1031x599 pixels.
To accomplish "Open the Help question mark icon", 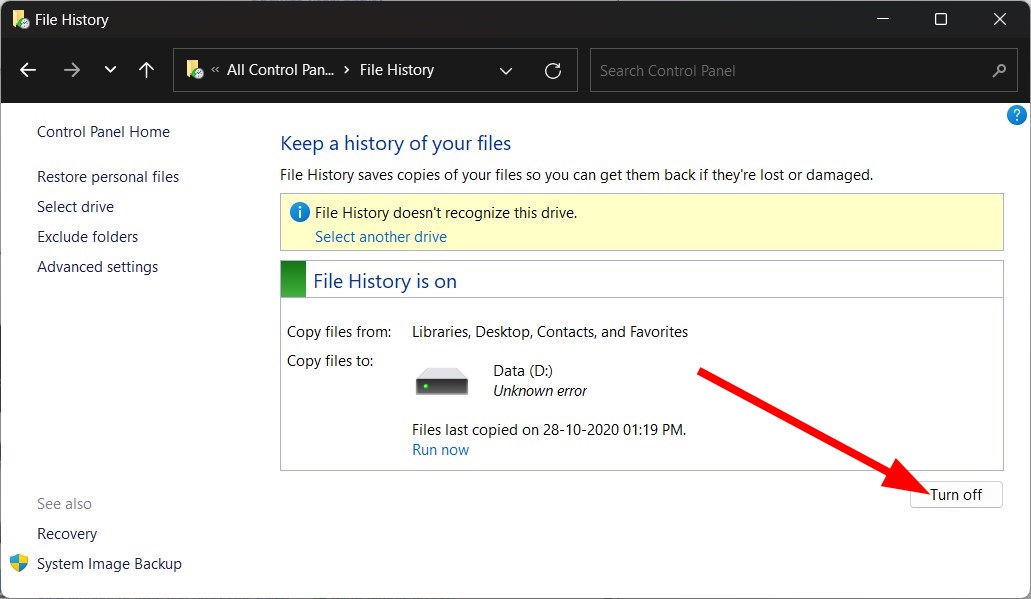I will coord(1017,115).
